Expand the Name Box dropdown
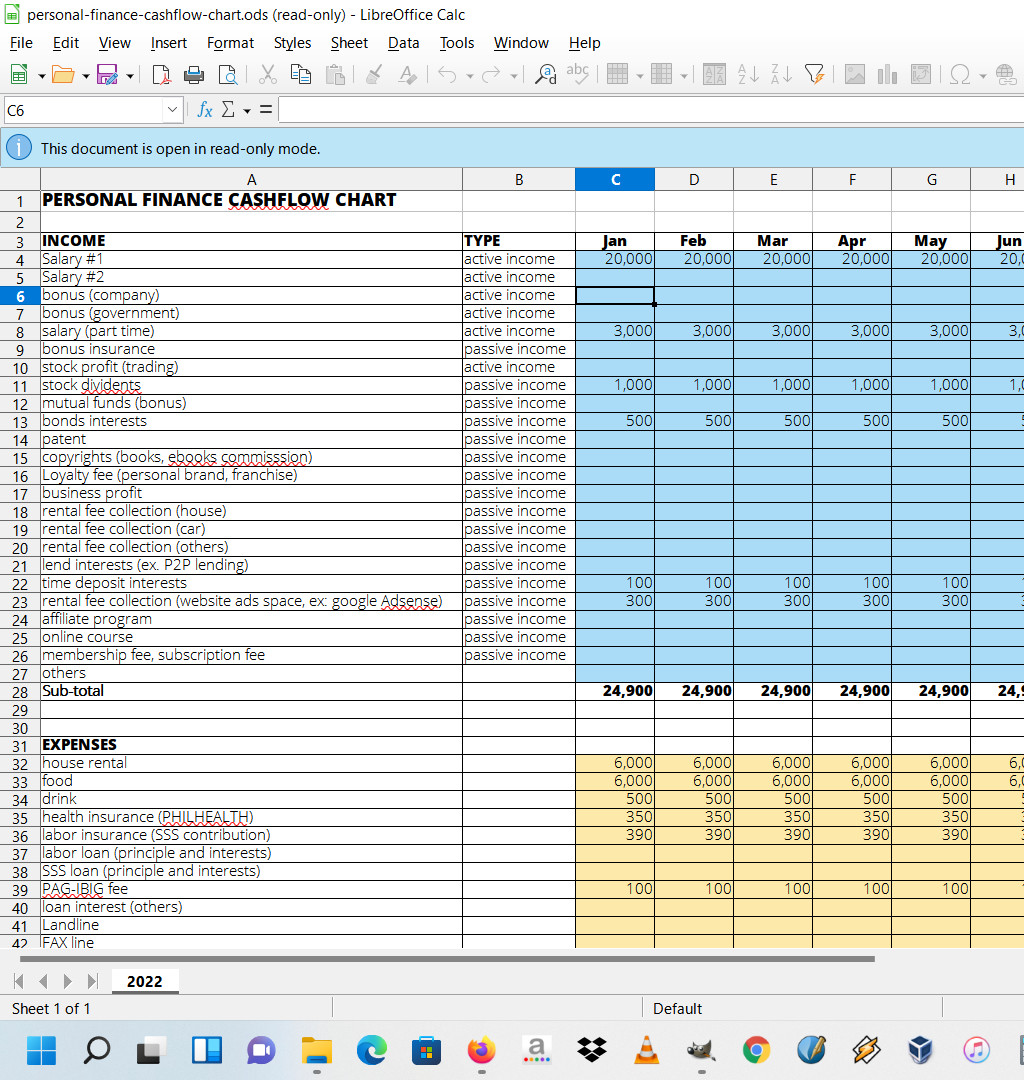 click(174, 110)
